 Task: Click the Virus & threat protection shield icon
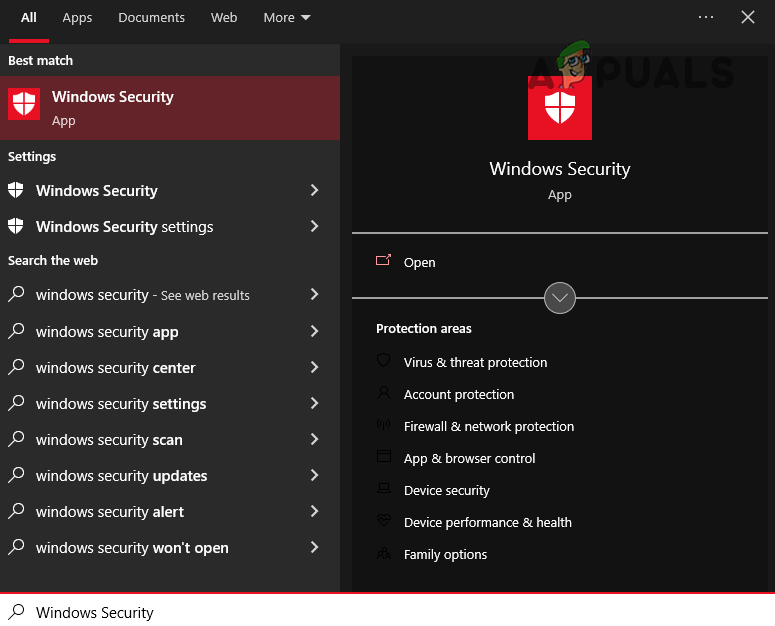tap(383, 361)
